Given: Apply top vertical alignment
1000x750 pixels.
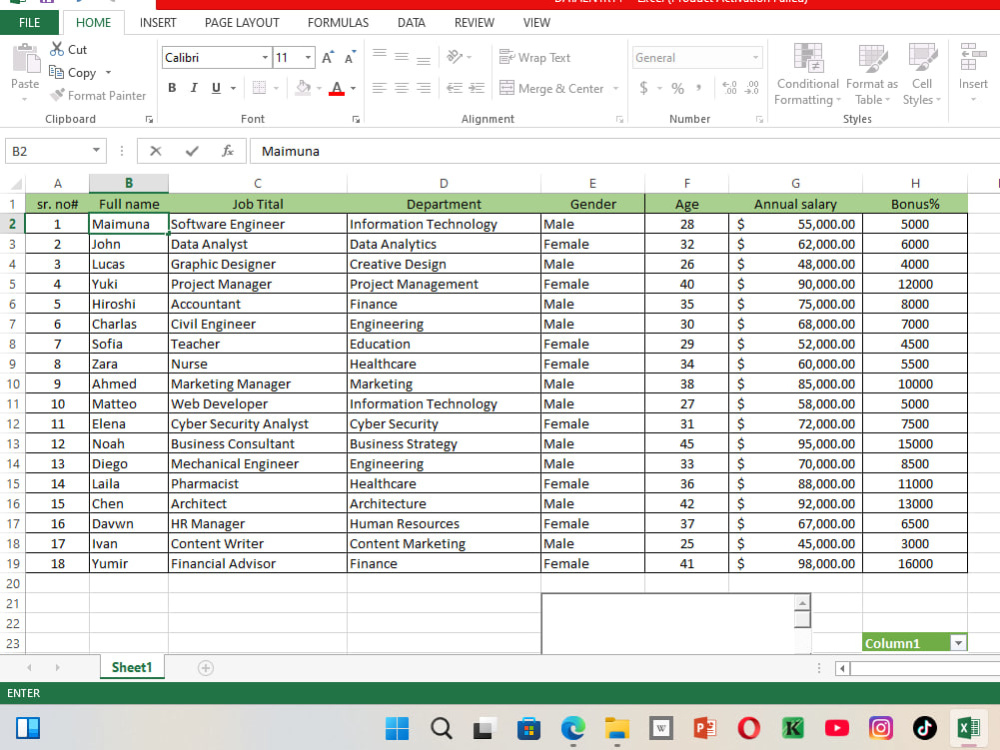Looking at the screenshot, I should click(379, 57).
